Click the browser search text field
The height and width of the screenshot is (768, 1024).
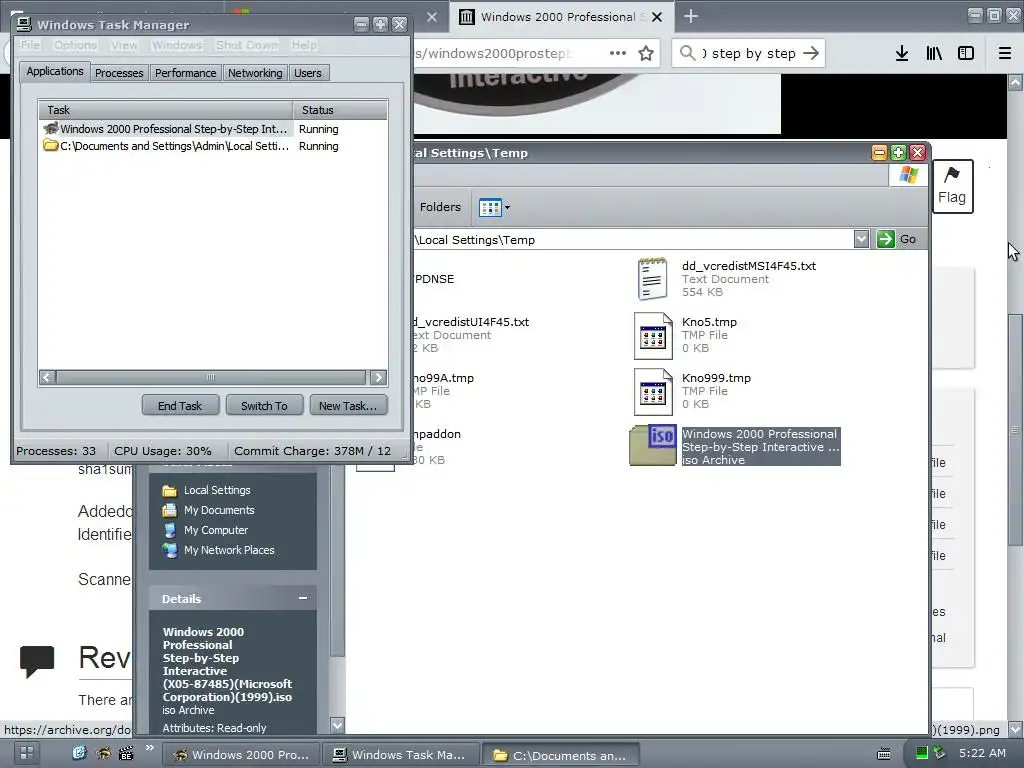(x=748, y=54)
